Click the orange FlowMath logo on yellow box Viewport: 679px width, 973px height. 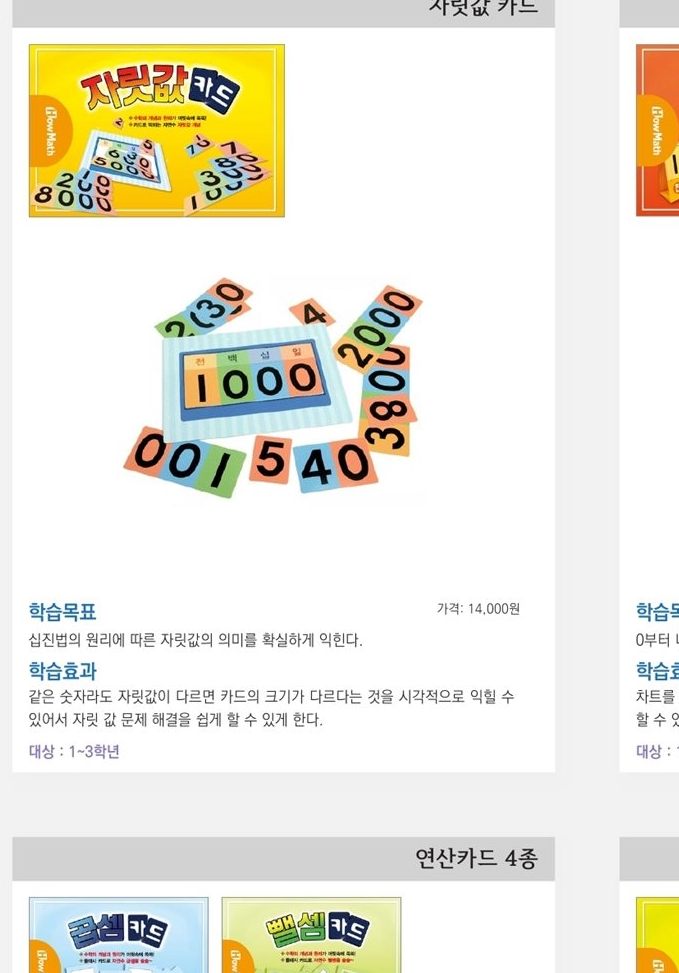50,132
